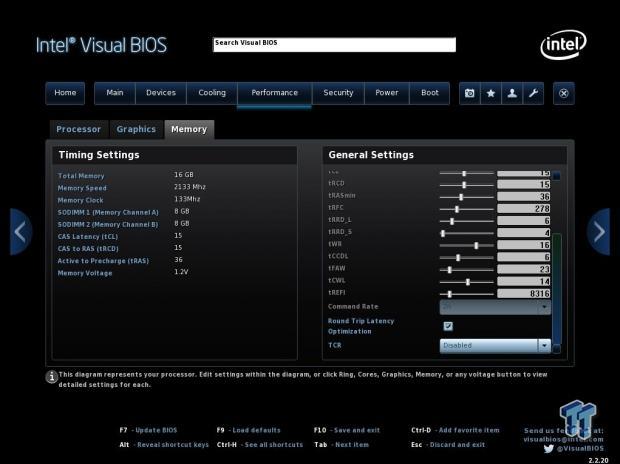
Task: Click F7 Update BIOS shortcut
Action: click(x=149, y=430)
